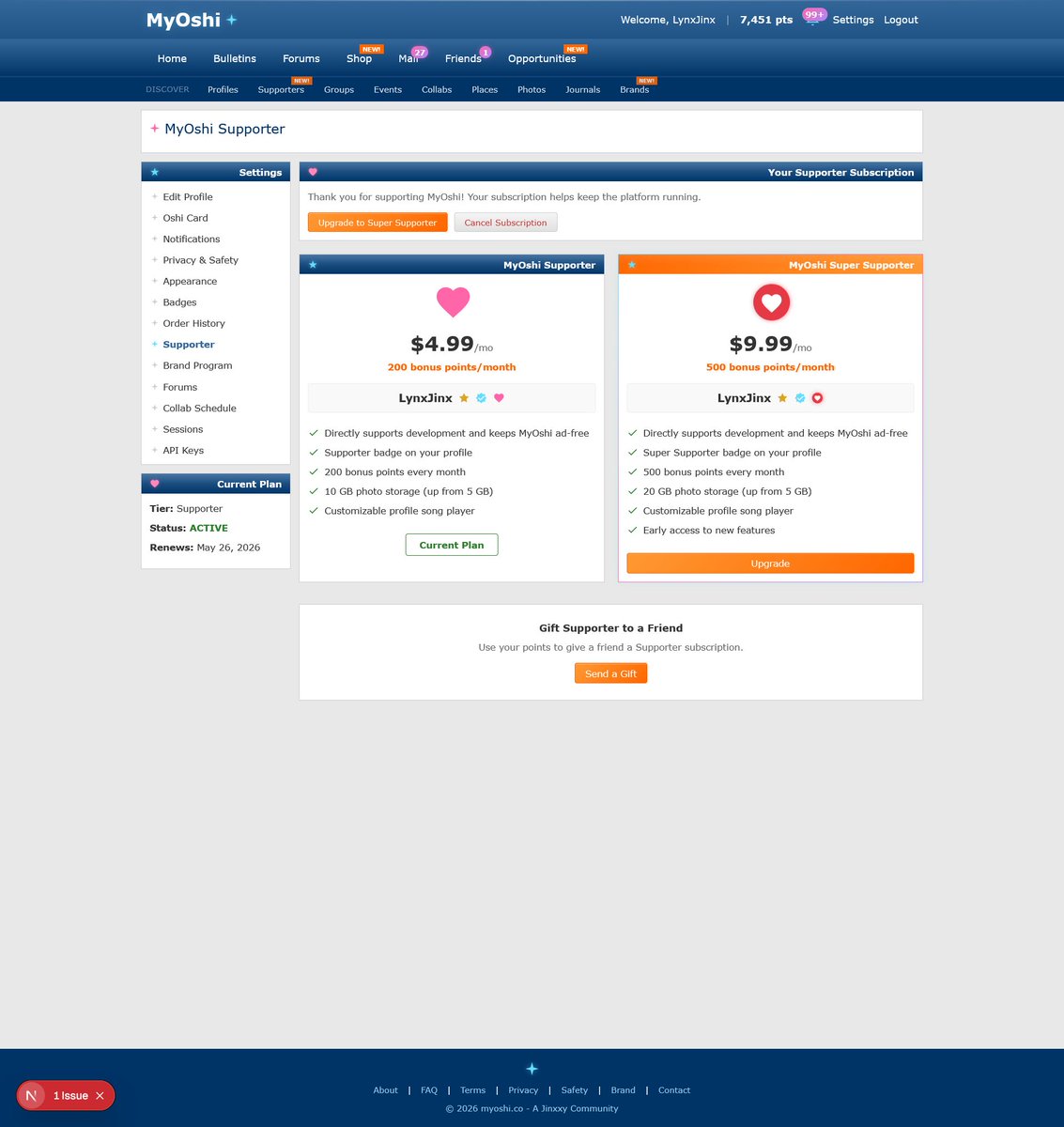Open Events in the Discover bar
1064x1127 pixels.
point(388,89)
